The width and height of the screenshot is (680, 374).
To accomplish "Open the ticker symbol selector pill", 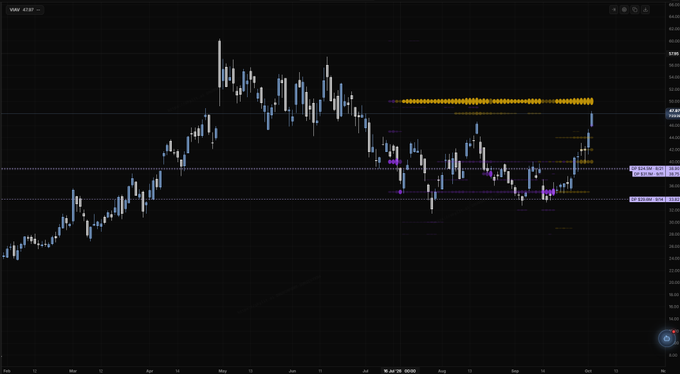I will [25, 10].
